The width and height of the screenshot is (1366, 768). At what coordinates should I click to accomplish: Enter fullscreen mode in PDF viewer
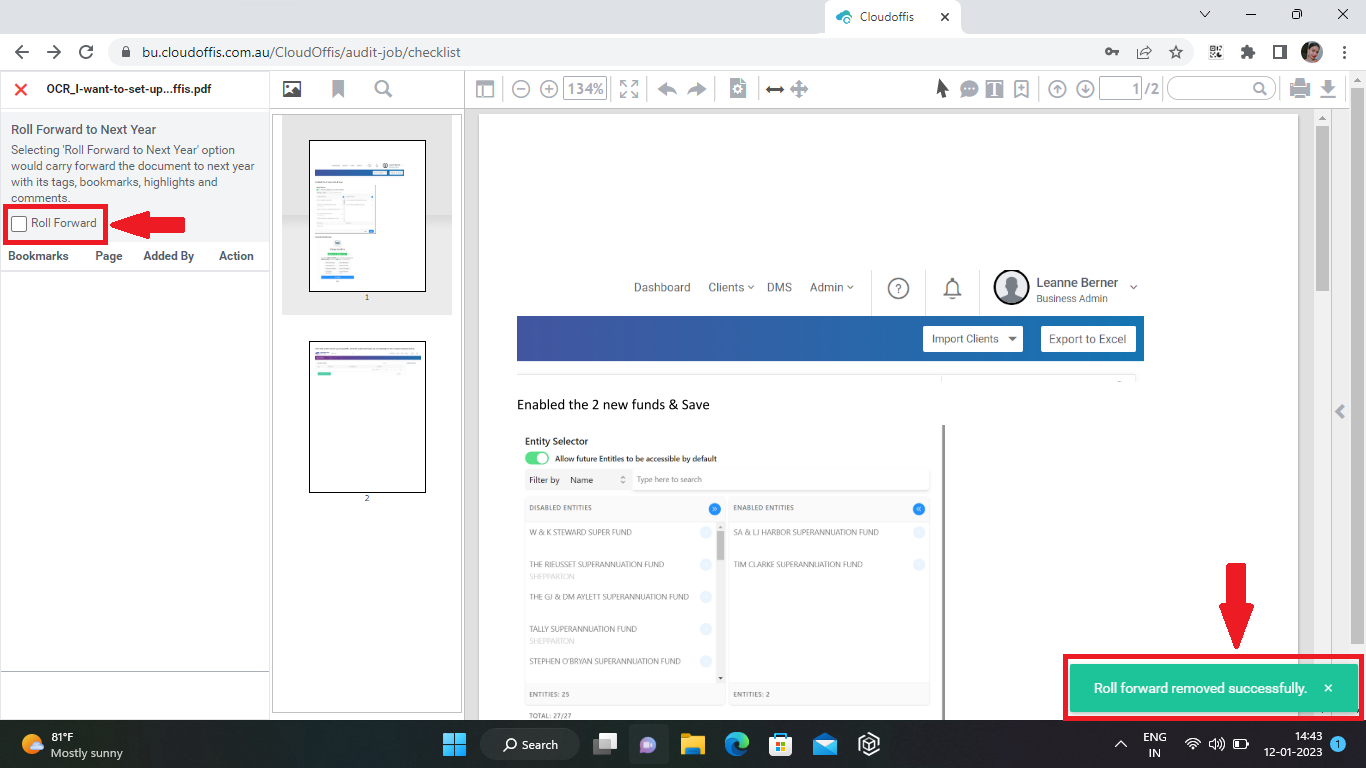[x=629, y=89]
